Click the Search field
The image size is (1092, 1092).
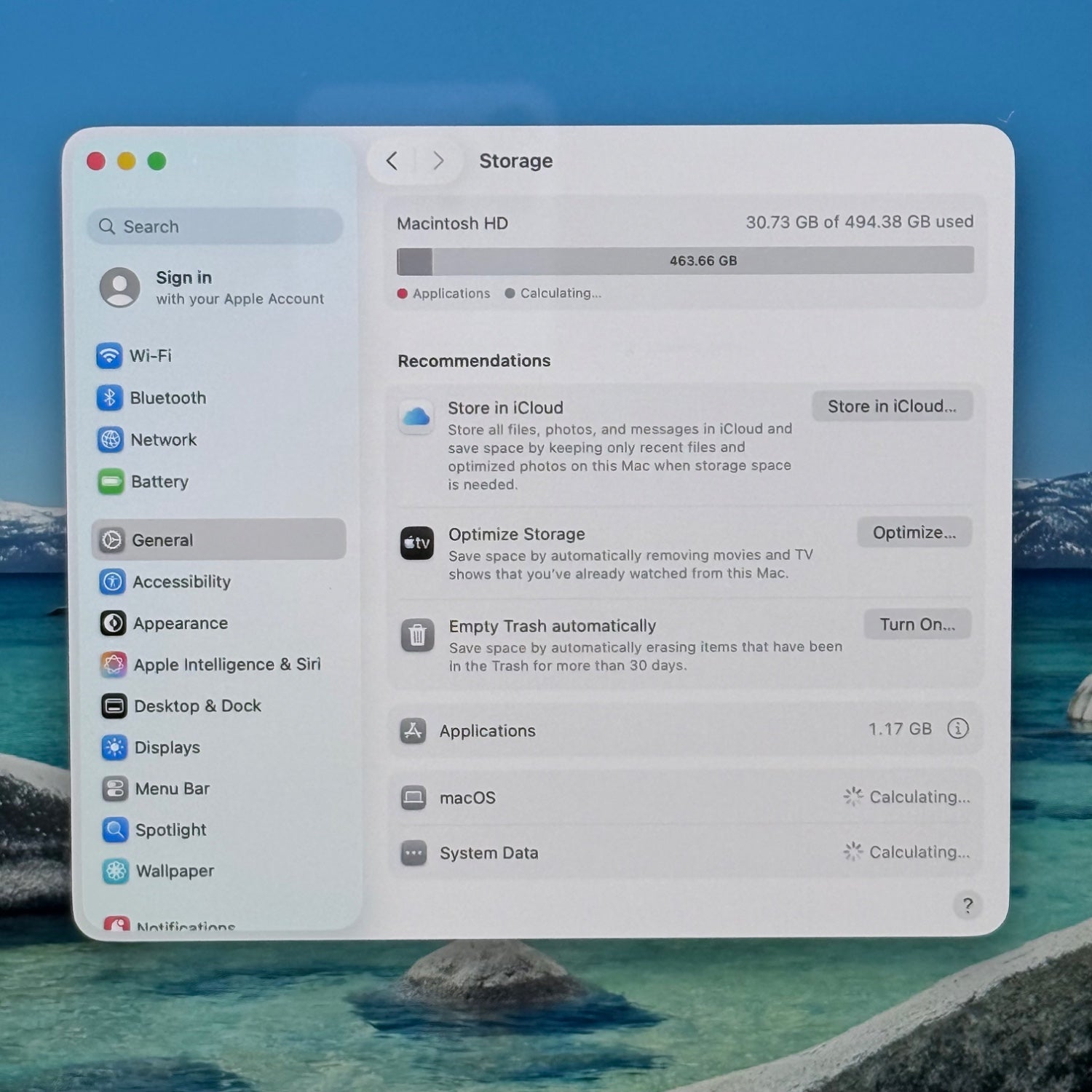coord(215,226)
